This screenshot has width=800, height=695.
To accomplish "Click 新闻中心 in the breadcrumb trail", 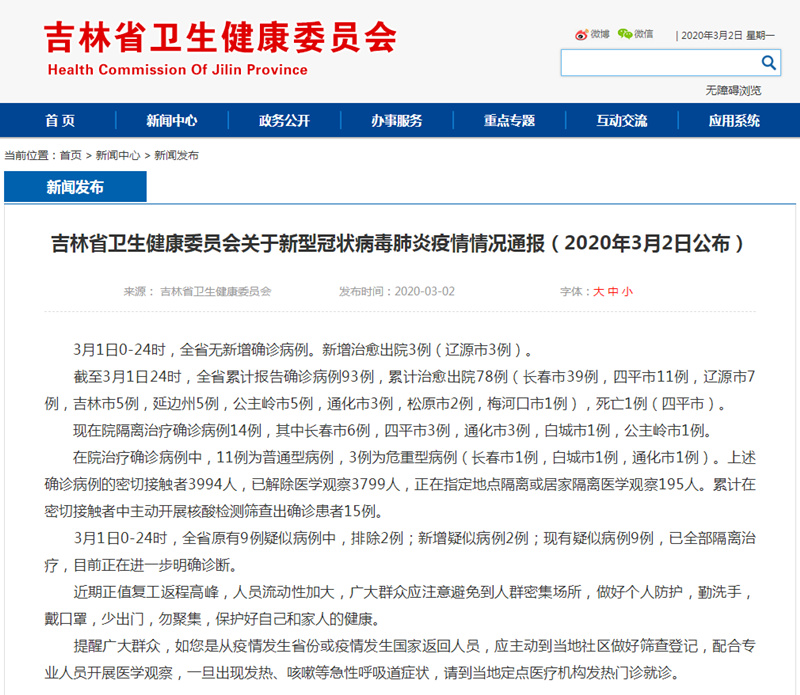I will pos(117,156).
